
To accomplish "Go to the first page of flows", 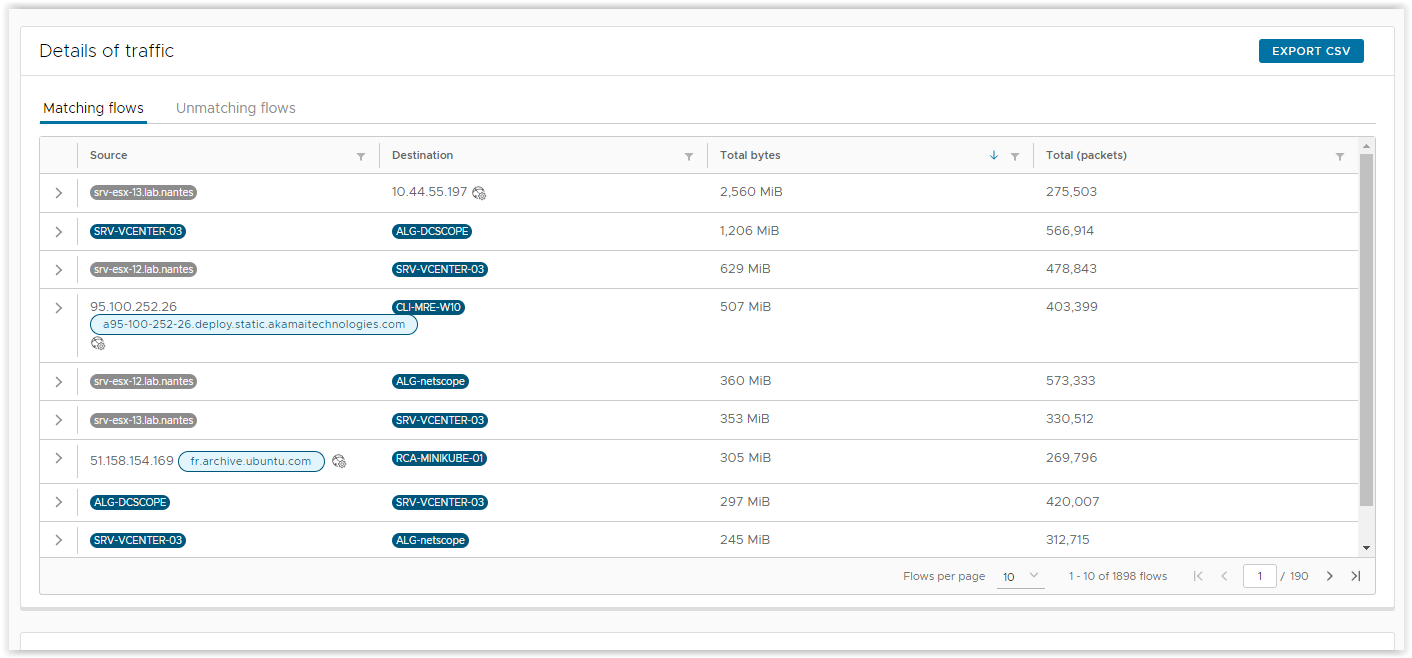I will (1198, 576).
